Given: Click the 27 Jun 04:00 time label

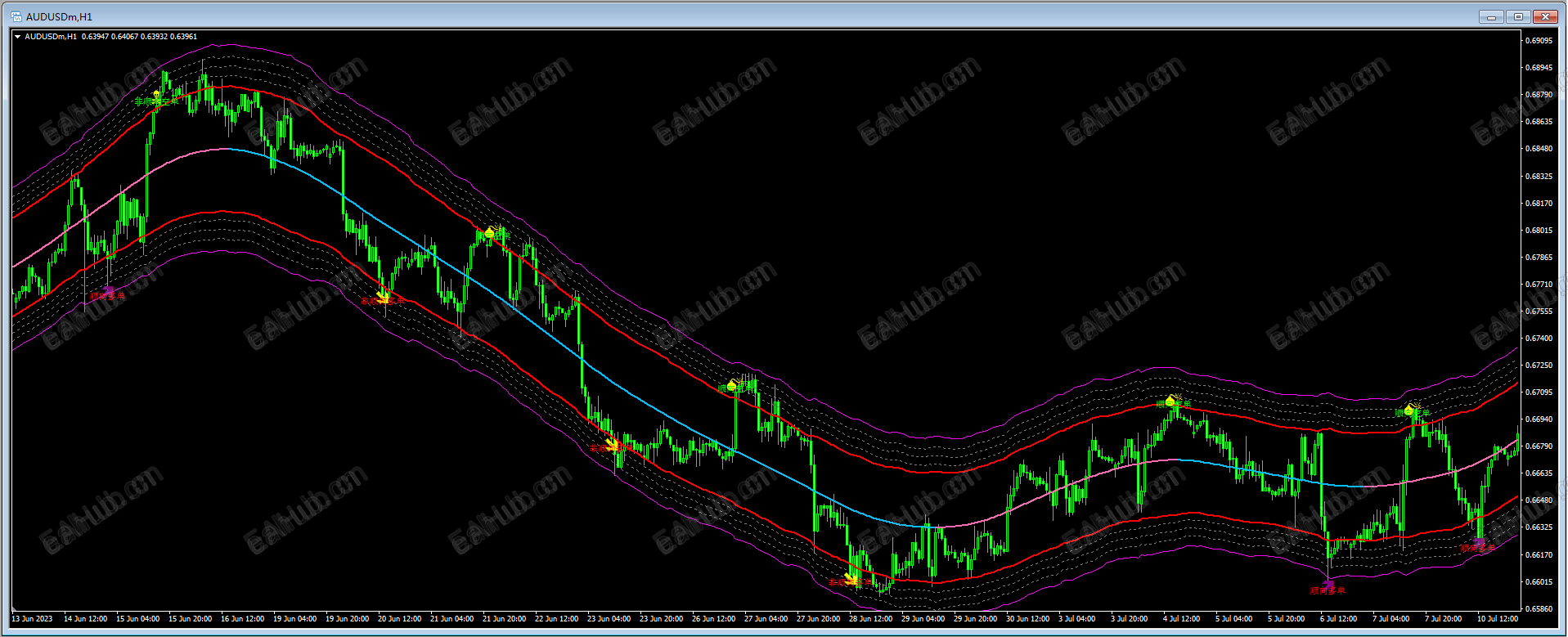Looking at the screenshot, I should [766, 619].
